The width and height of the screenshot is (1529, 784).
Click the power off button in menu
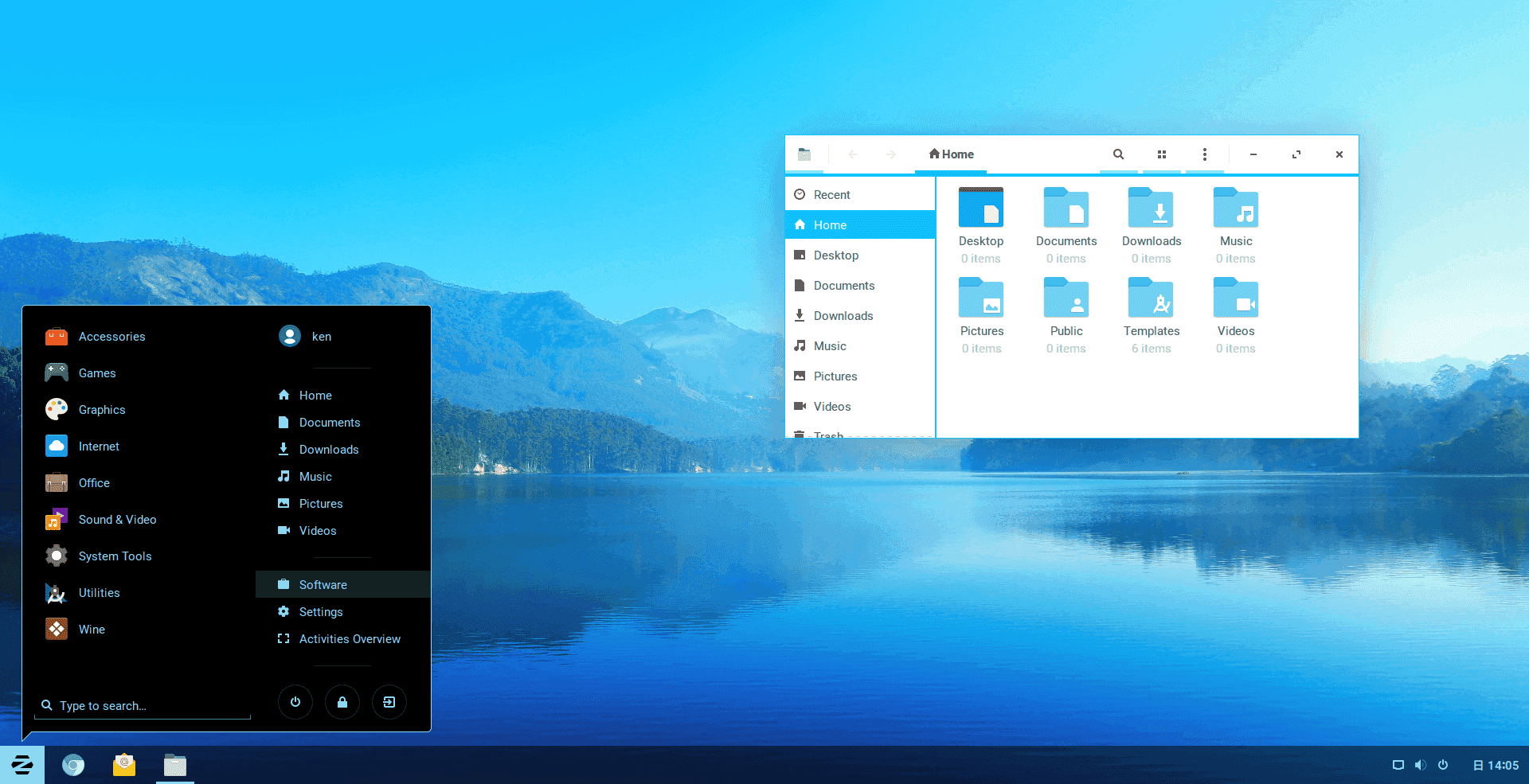295,702
